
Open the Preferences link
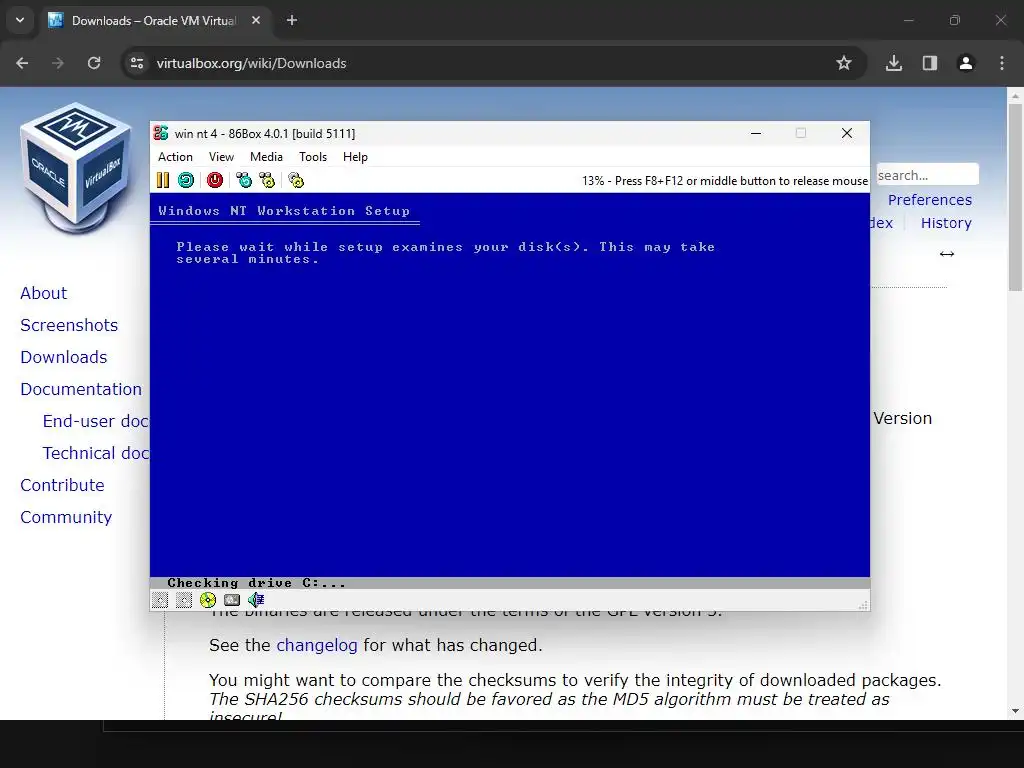[x=930, y=200]
